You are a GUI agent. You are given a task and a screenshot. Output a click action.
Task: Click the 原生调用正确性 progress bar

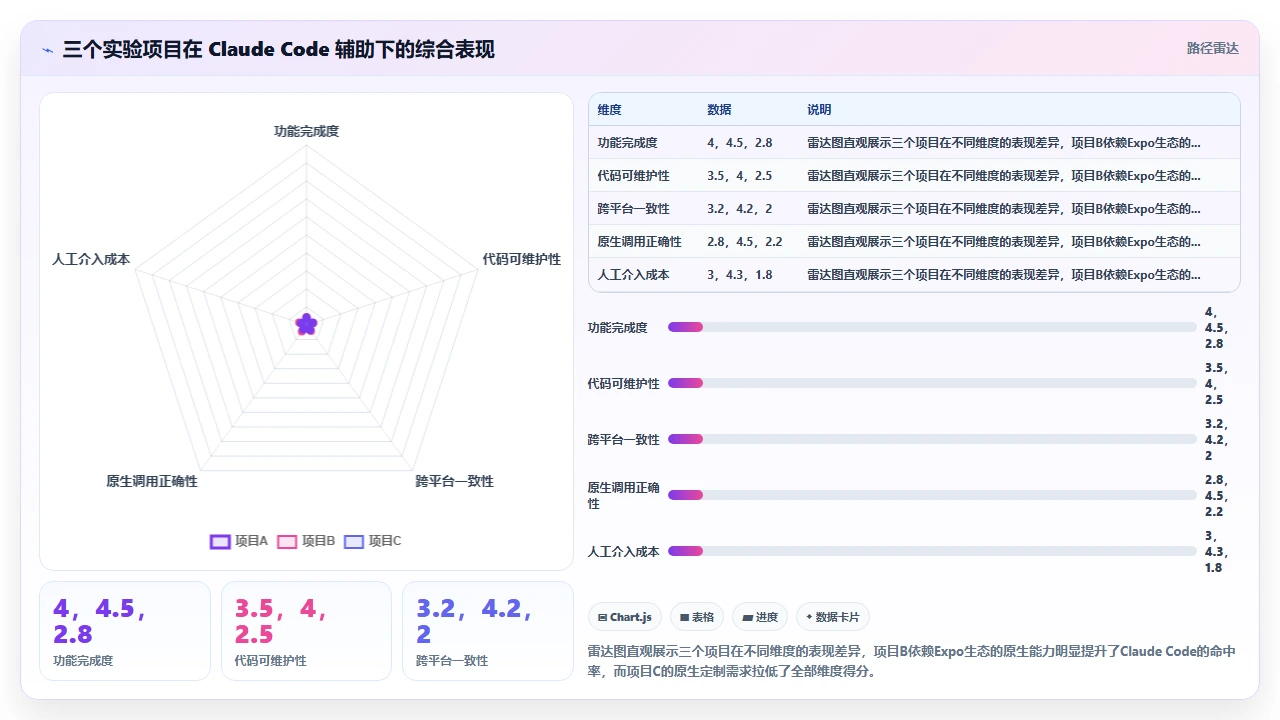click(932, 495)
